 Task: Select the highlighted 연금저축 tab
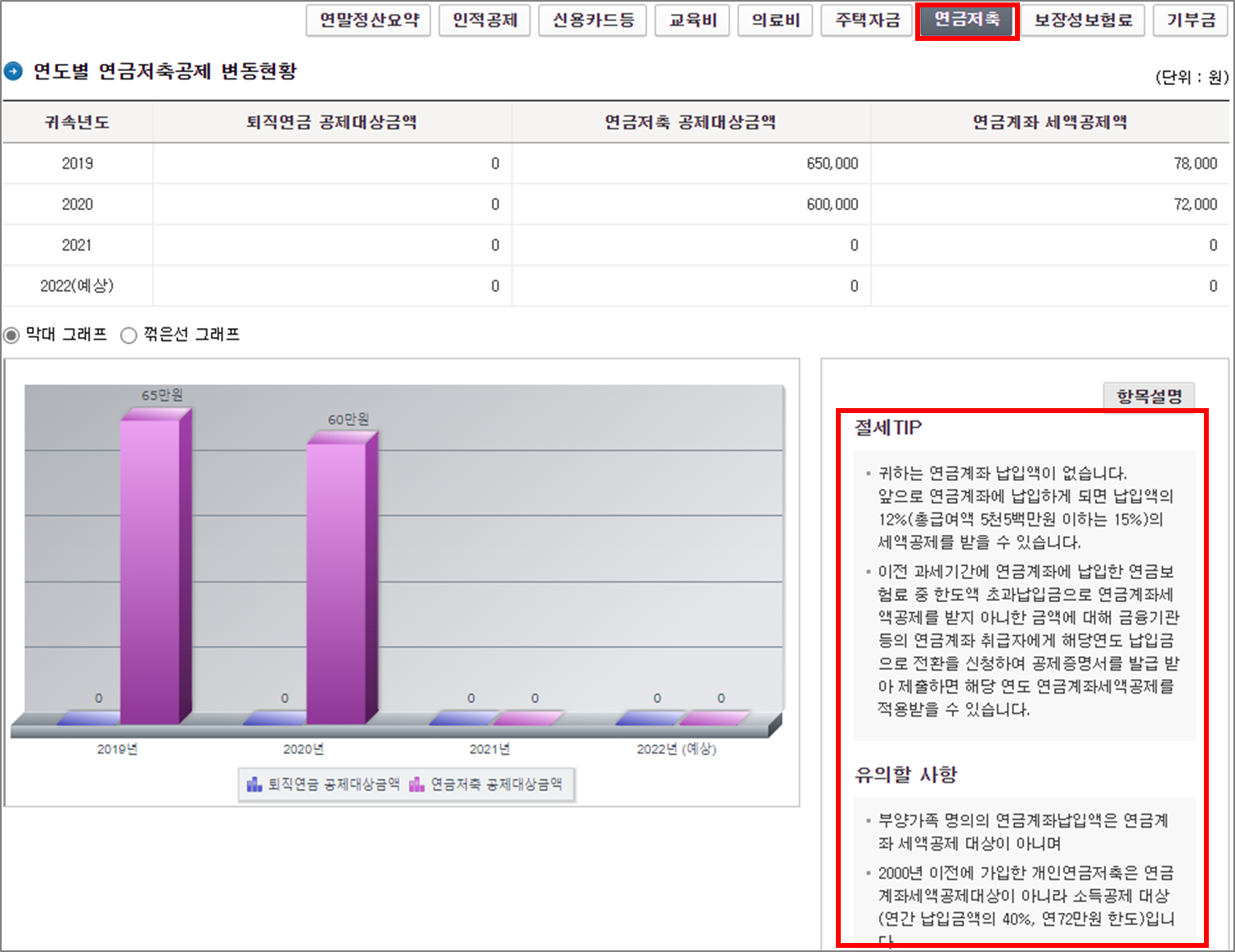[x=968, y=20]
